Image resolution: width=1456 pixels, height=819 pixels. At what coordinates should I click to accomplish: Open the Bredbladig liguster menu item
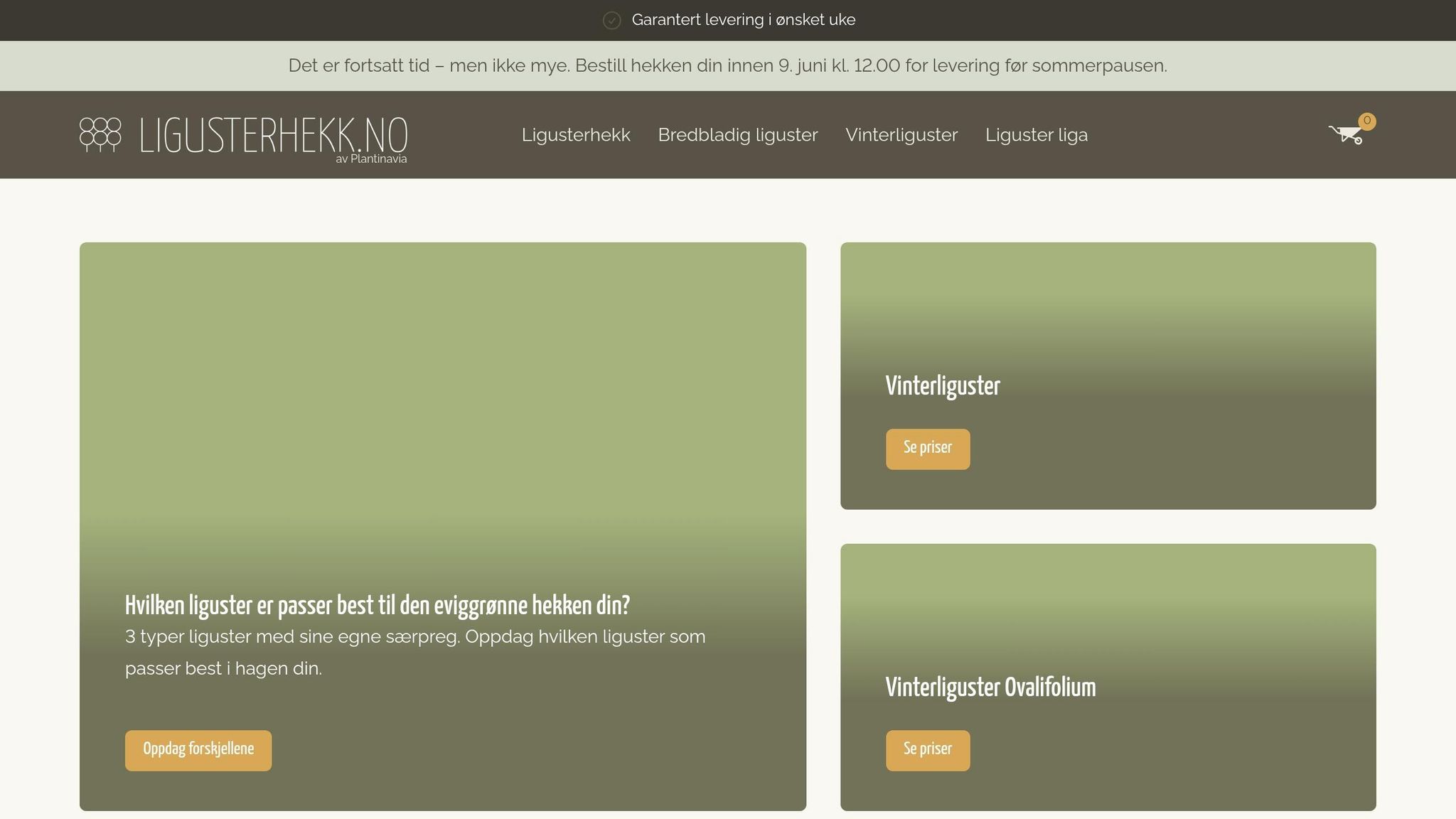point(738,134)
